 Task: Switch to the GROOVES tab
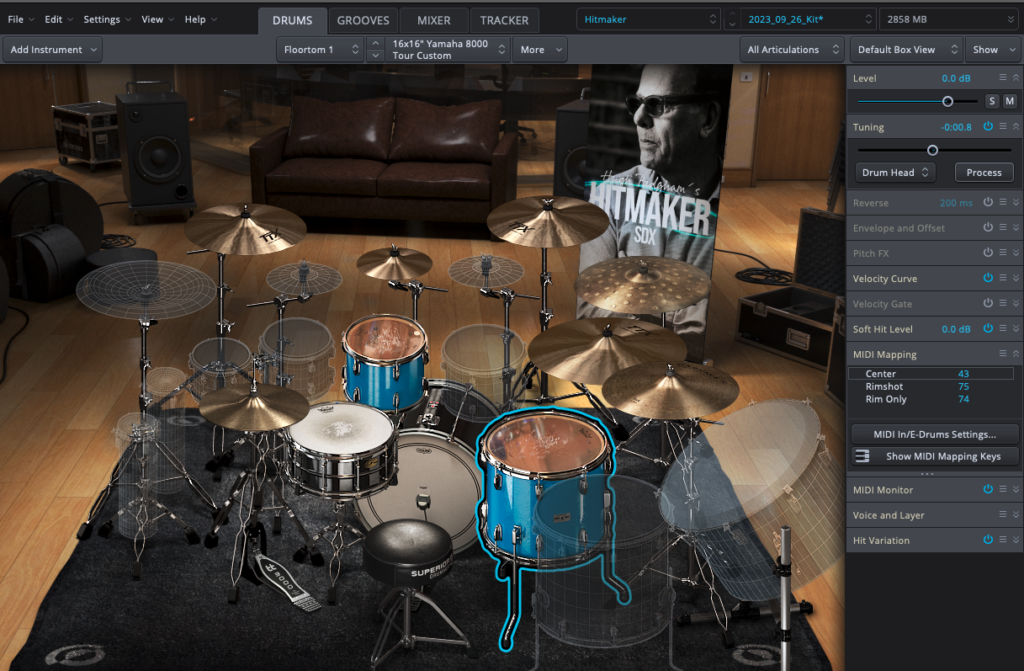point(364,20)
